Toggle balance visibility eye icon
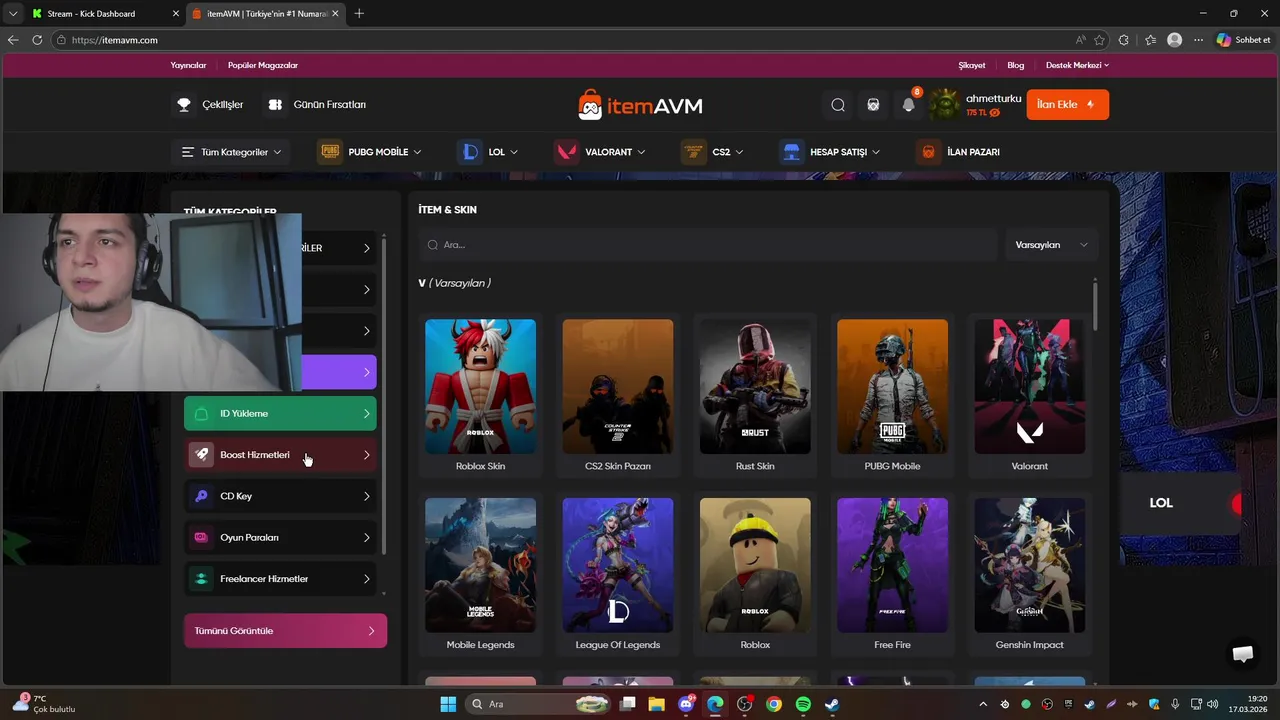 pos(994,113)
